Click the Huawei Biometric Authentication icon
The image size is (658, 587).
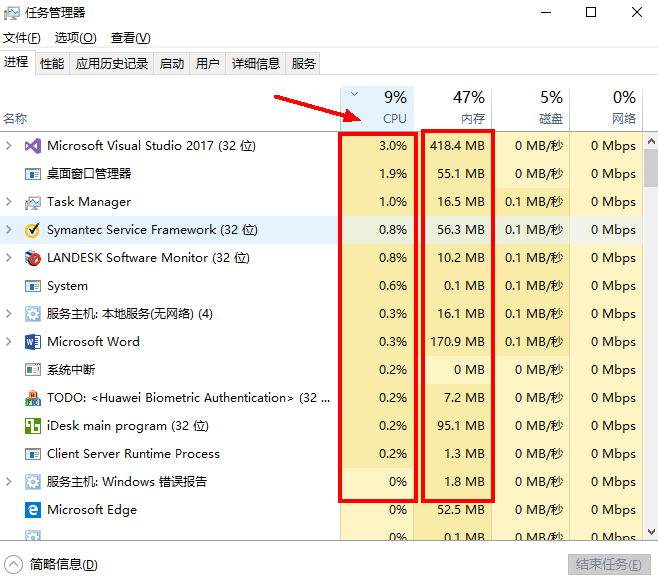click(32, 398)
